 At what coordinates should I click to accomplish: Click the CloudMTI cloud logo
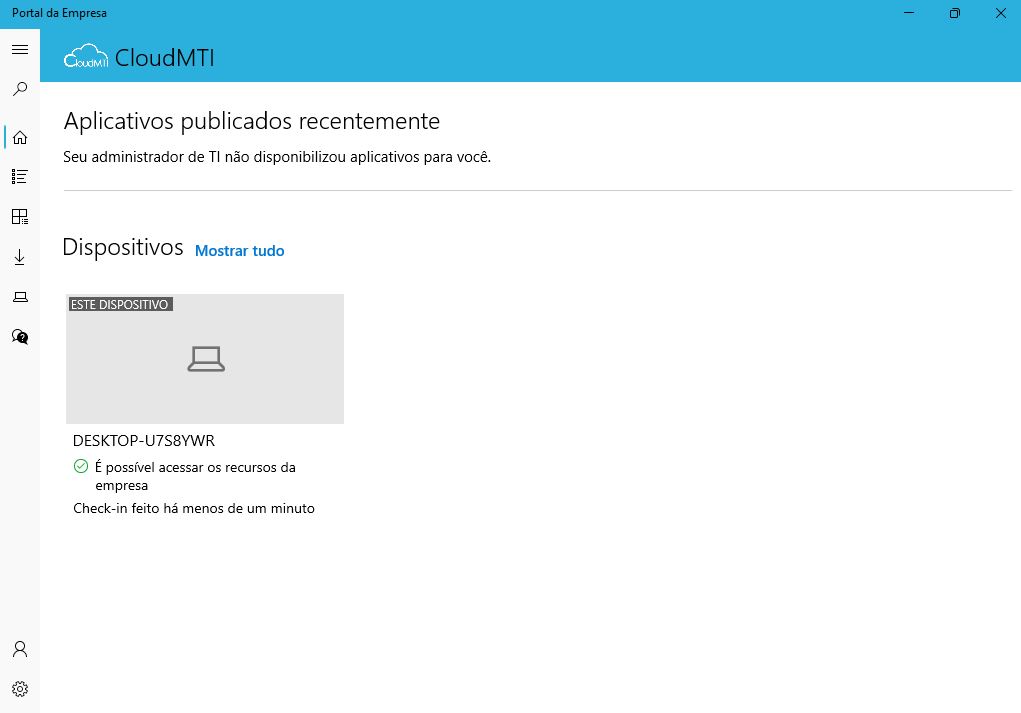pos(85,57)
